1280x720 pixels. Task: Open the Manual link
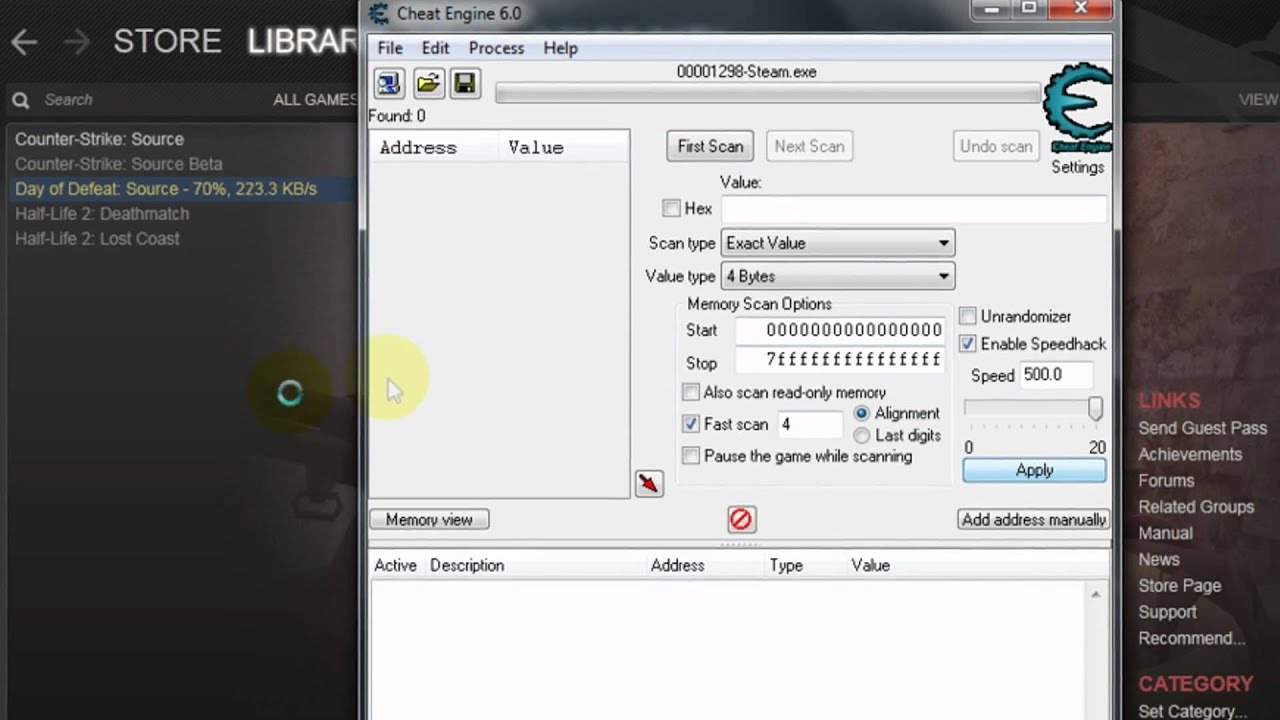[x=1165, y=533]
